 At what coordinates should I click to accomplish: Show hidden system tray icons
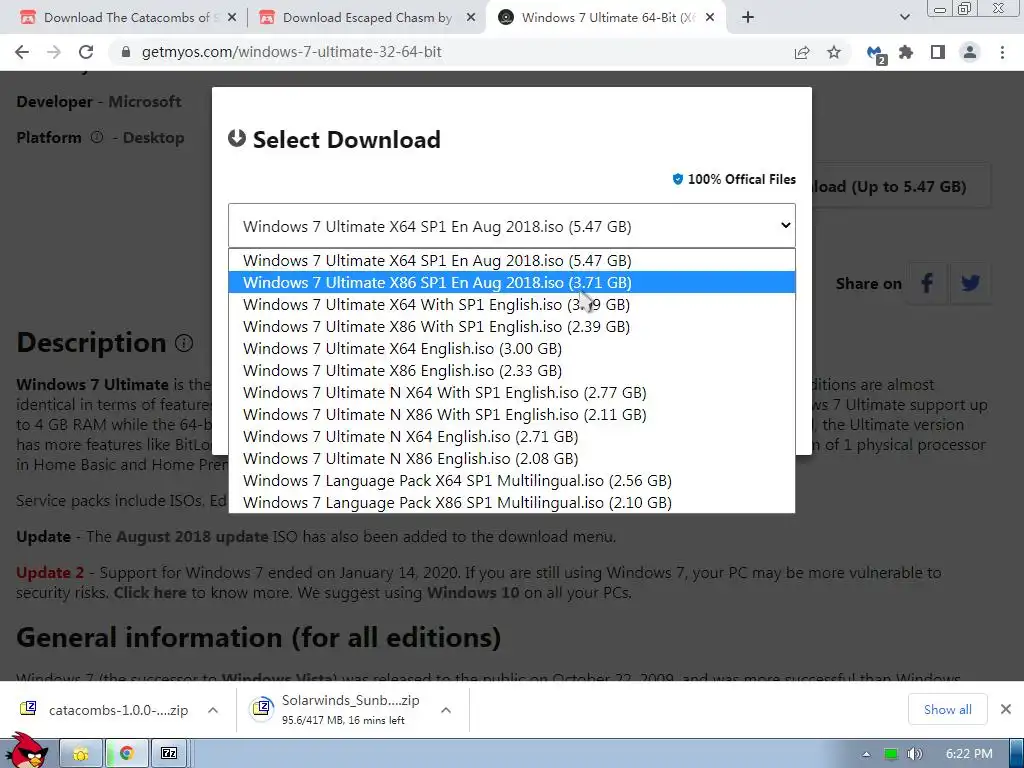[x=866, y=754]
